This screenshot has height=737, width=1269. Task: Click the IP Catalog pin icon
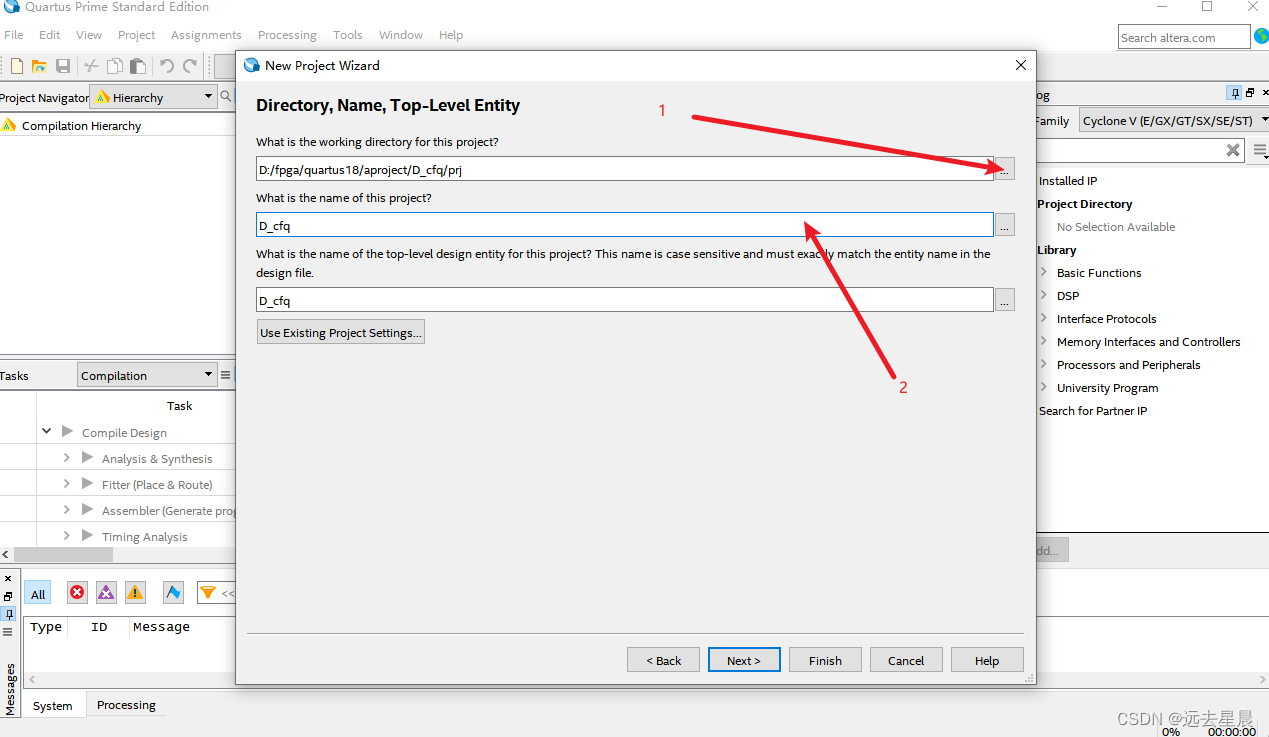1235,93
